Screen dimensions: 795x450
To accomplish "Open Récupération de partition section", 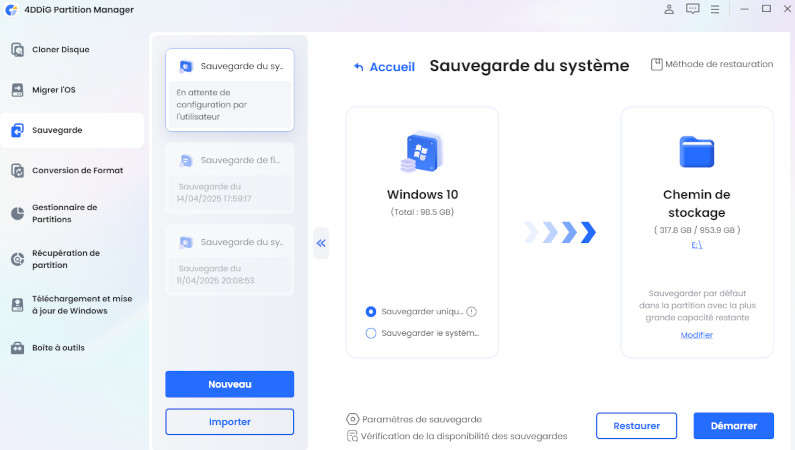I will click(72, 259).
